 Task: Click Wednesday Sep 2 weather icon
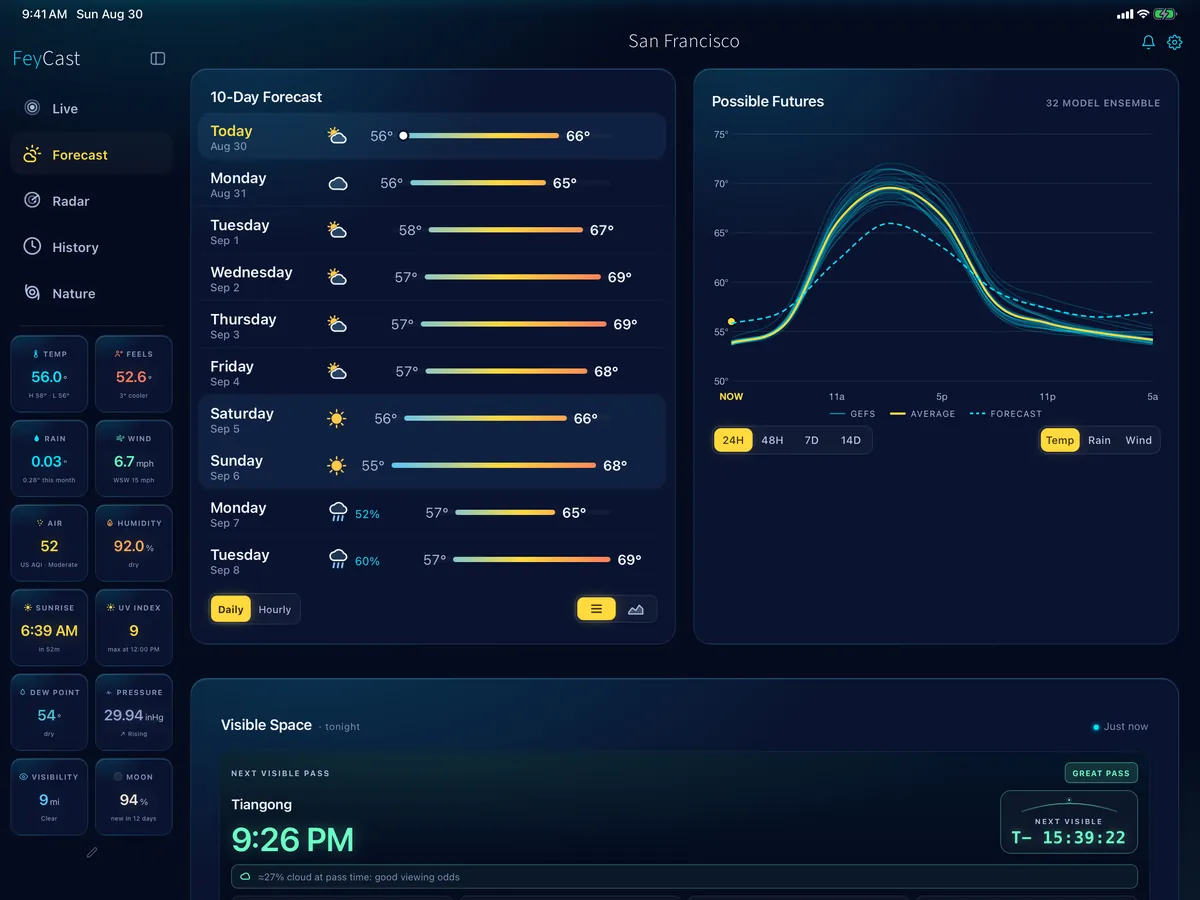[x=337, y=277]
